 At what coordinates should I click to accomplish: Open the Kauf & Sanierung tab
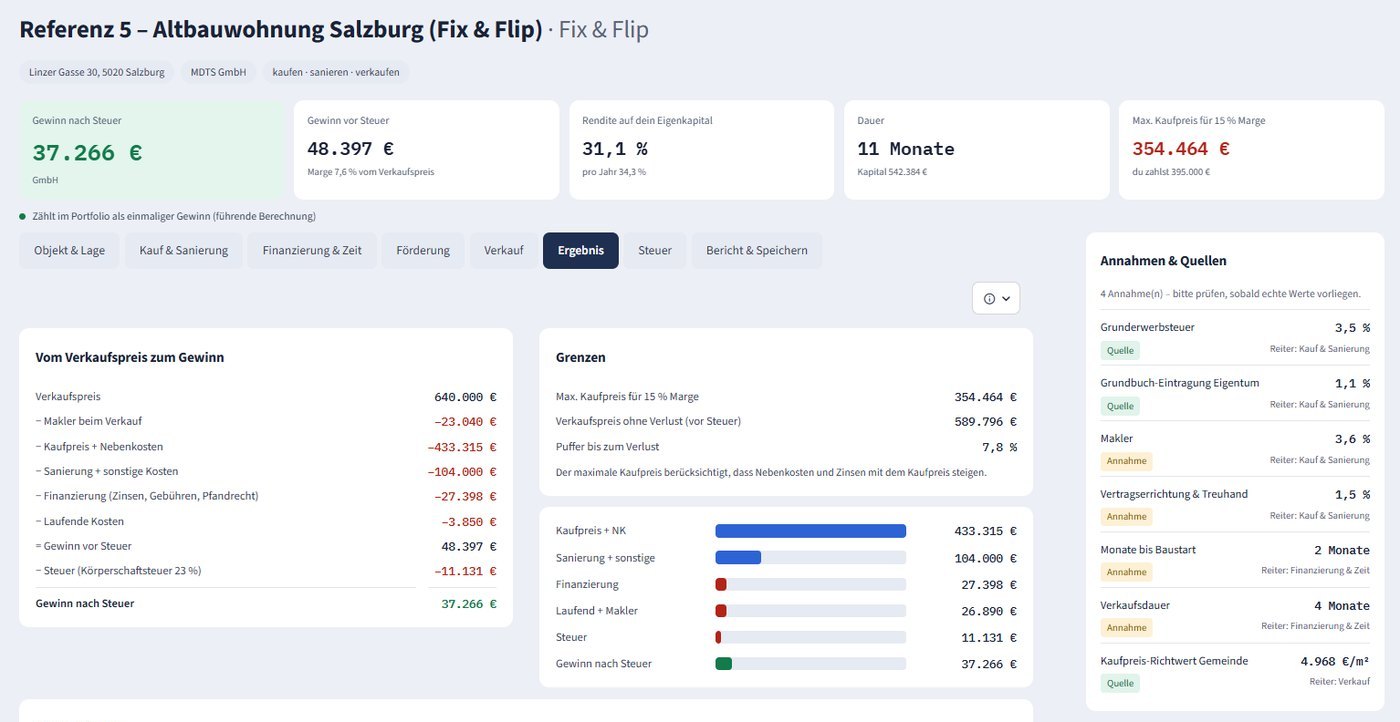click(184, 251)
